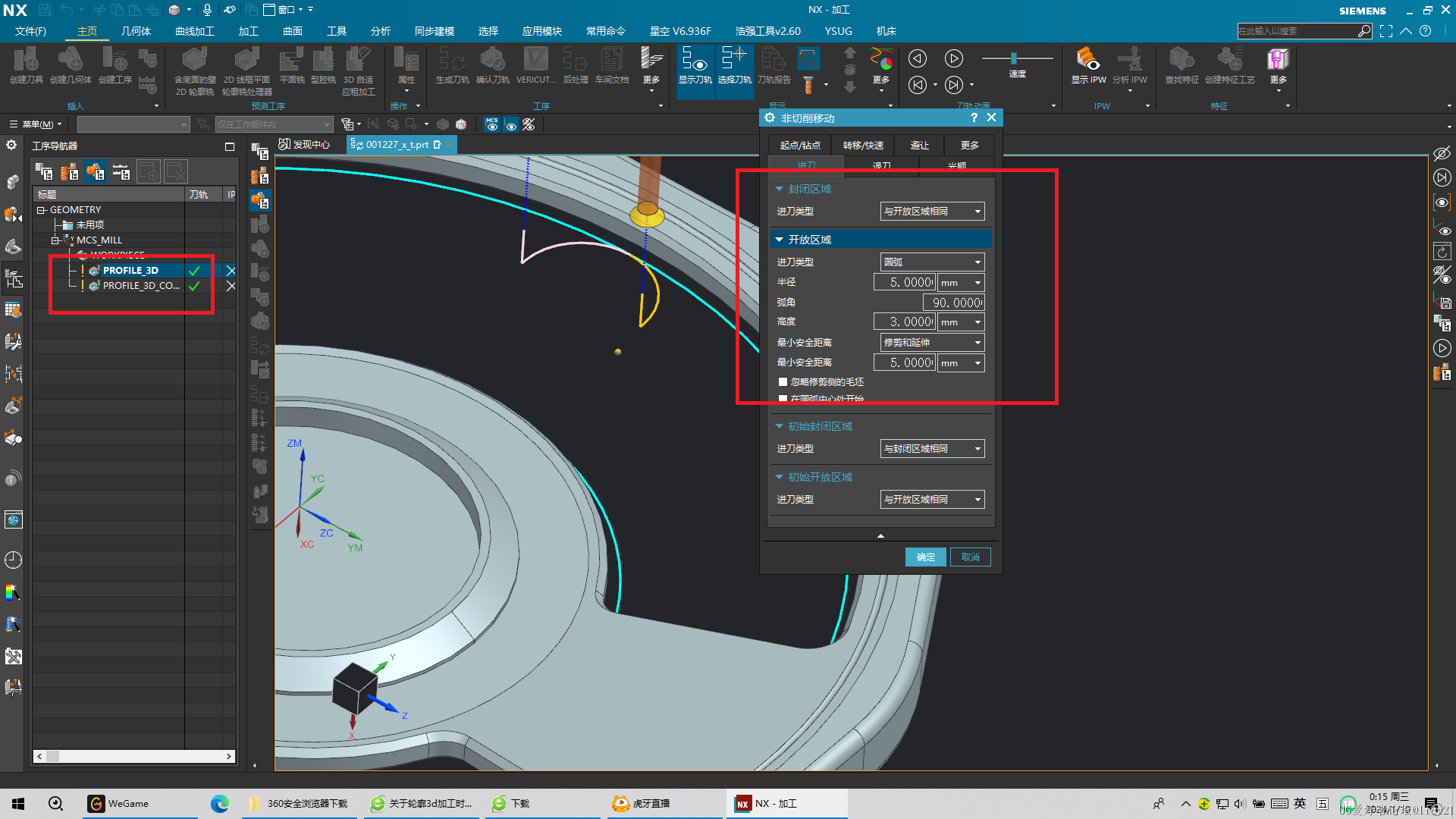Screen dimensions: 1456x819
Task: Click the 创建工序 (Create Operation) icon
Action: pyautogui.click(x=115, y=65)
